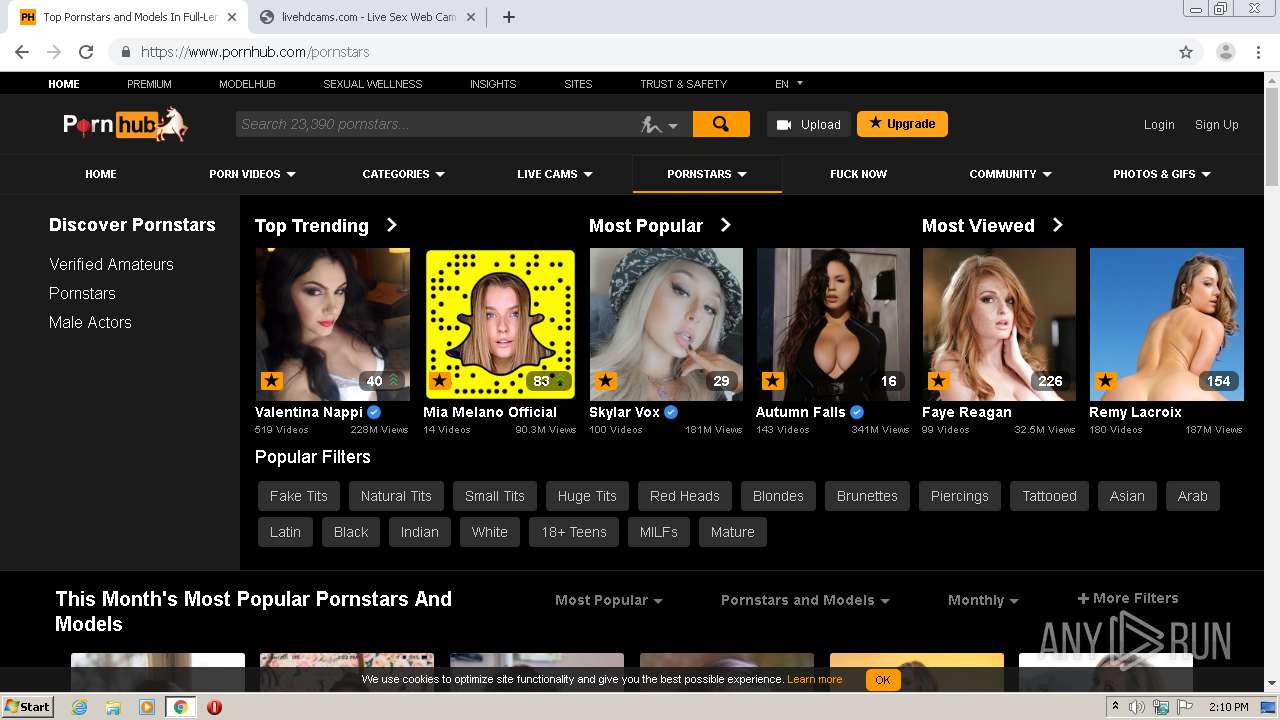This screenshot has width=1280, height=720.
Task: Open PREMIUM in the top bar
Action: coord(149,84)
